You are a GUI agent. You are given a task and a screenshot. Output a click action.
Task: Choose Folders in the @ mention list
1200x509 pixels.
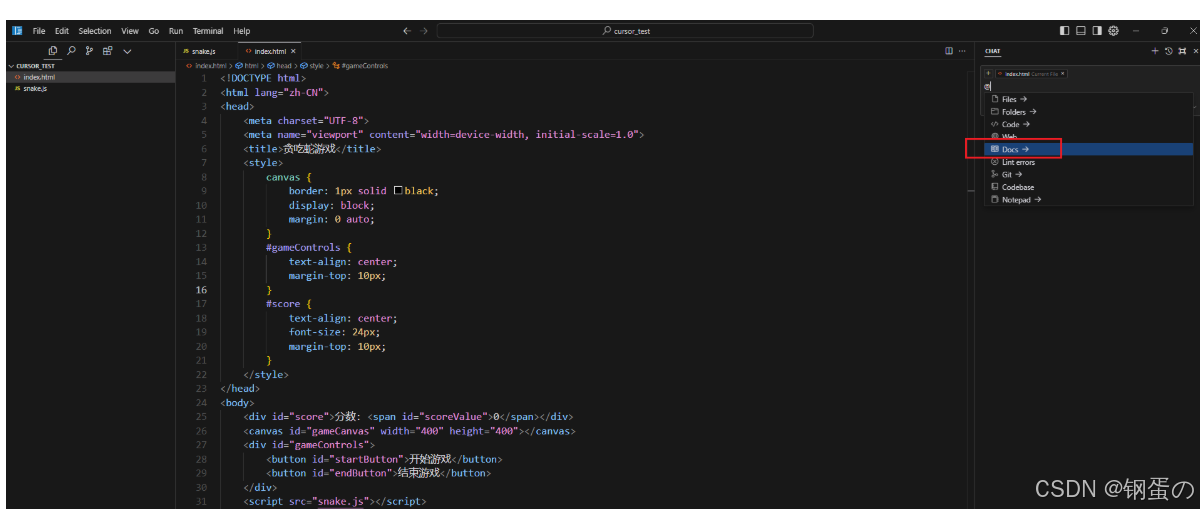coord(1090,112)
